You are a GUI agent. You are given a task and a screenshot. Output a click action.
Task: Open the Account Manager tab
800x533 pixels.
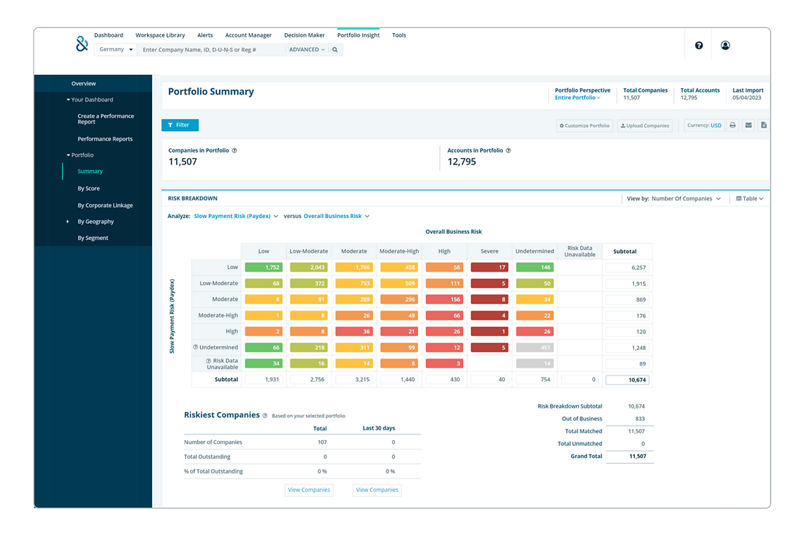pyautogui.click(x=249, y=35)
